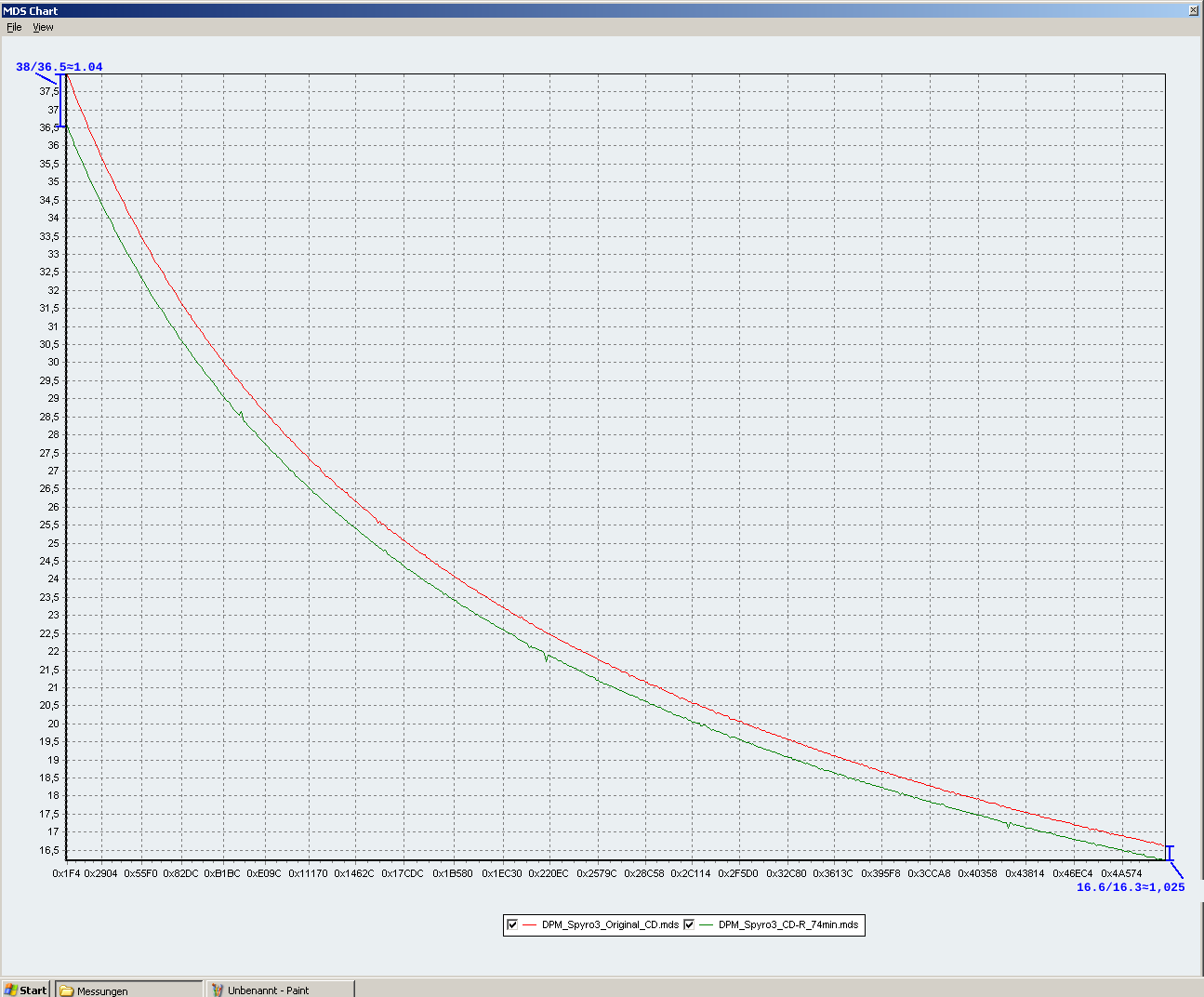The height and width of the screenshot is (997, 1204).
Task: Uncheck the DPM_Spyro3_CD-R_74min.mds series checkbox
Action: tap(689, 924)
